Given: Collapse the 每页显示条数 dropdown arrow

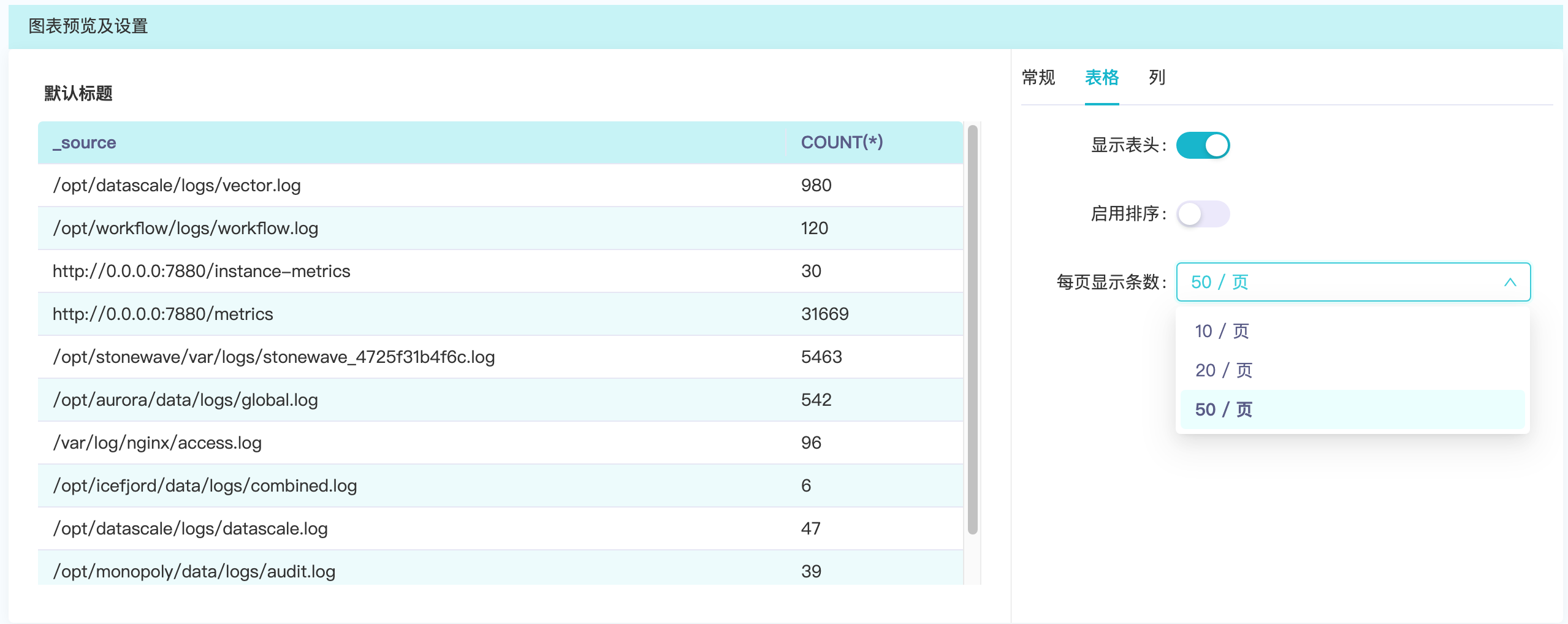Looking at the screenshot, I should pyautogui.click(x=1510, y=283).
